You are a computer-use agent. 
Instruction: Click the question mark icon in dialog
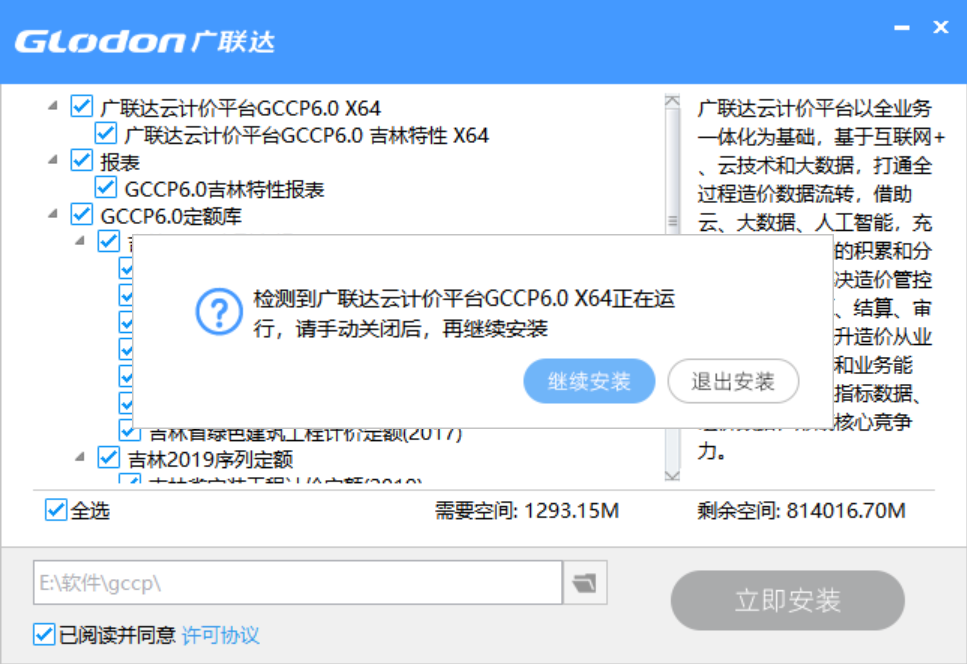click(219, 312)
